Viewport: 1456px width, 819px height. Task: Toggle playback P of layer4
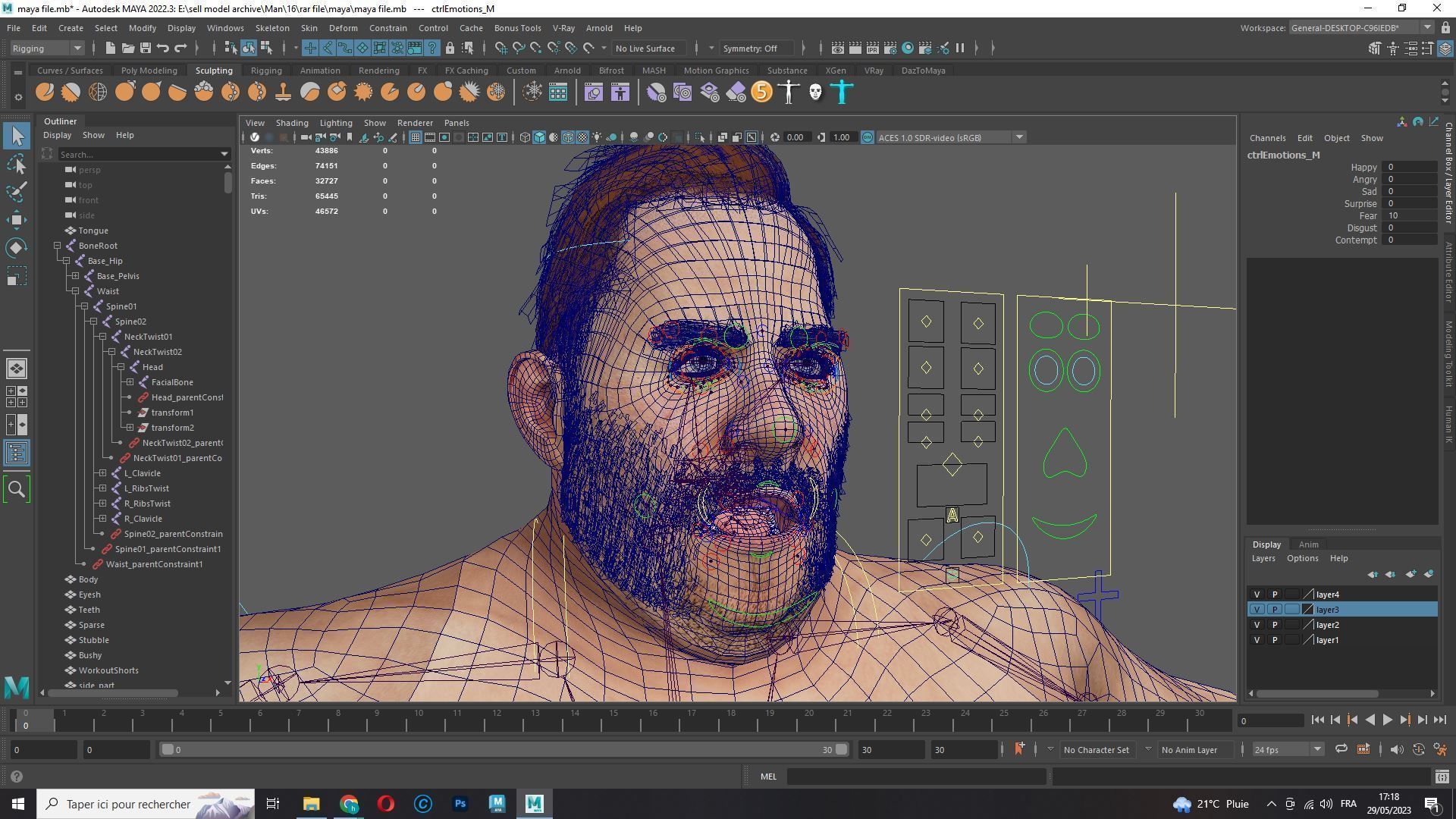point(1274,595)
